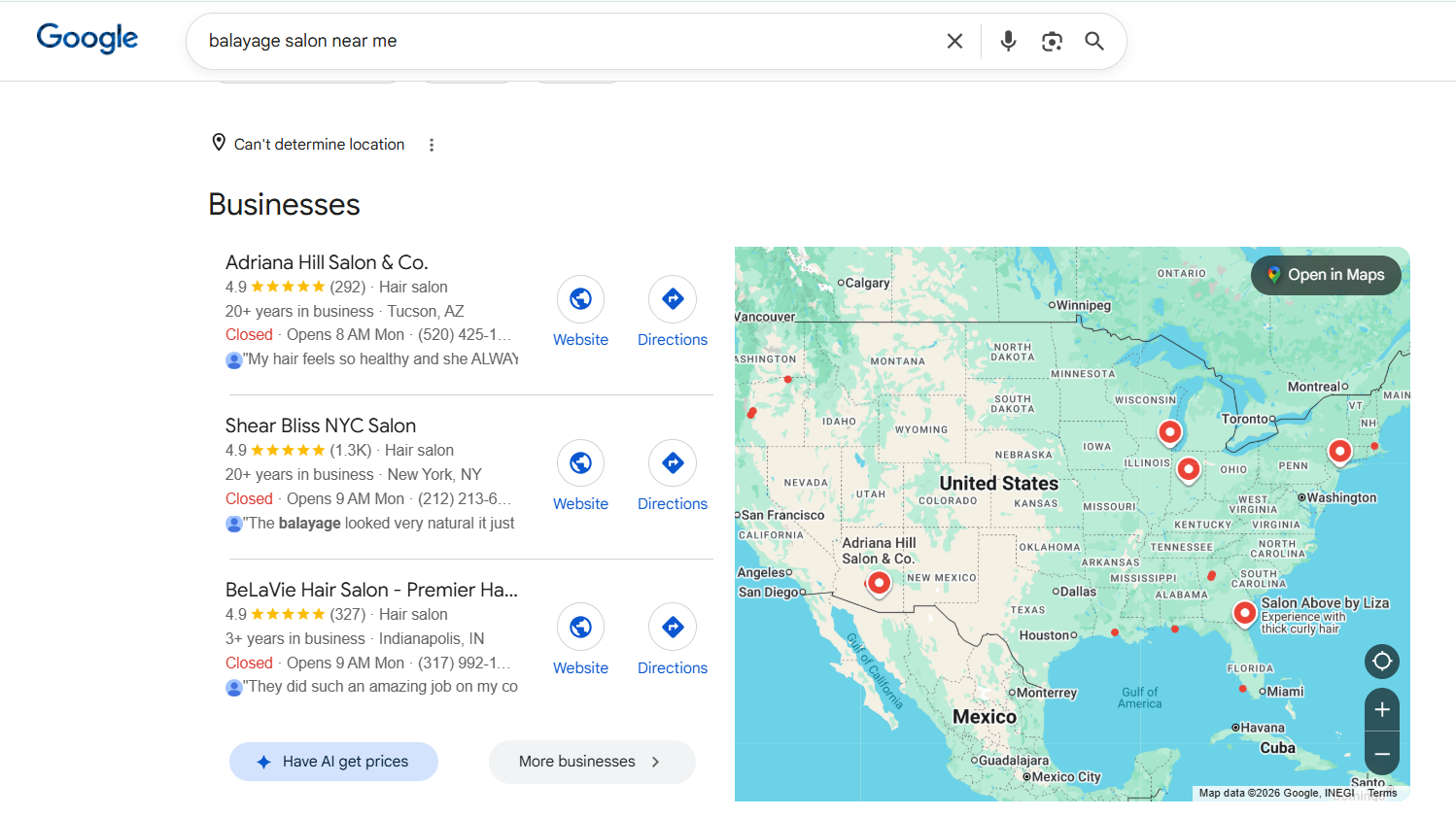Start voice search with the microphone icon
The height and width of the screenshot is (817, 1456).
pos(1008,41)
